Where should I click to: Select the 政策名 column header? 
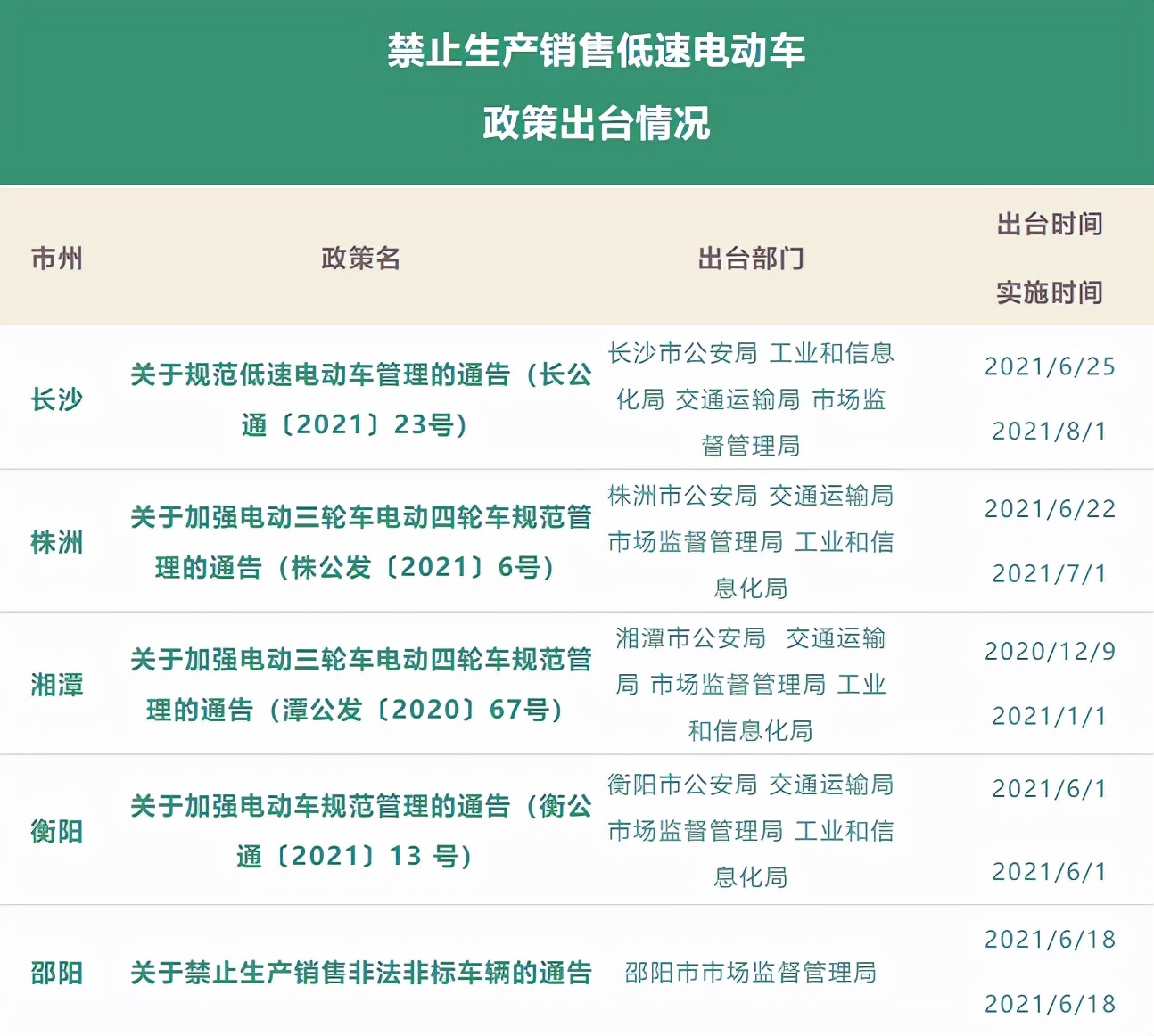coord(360,259)
